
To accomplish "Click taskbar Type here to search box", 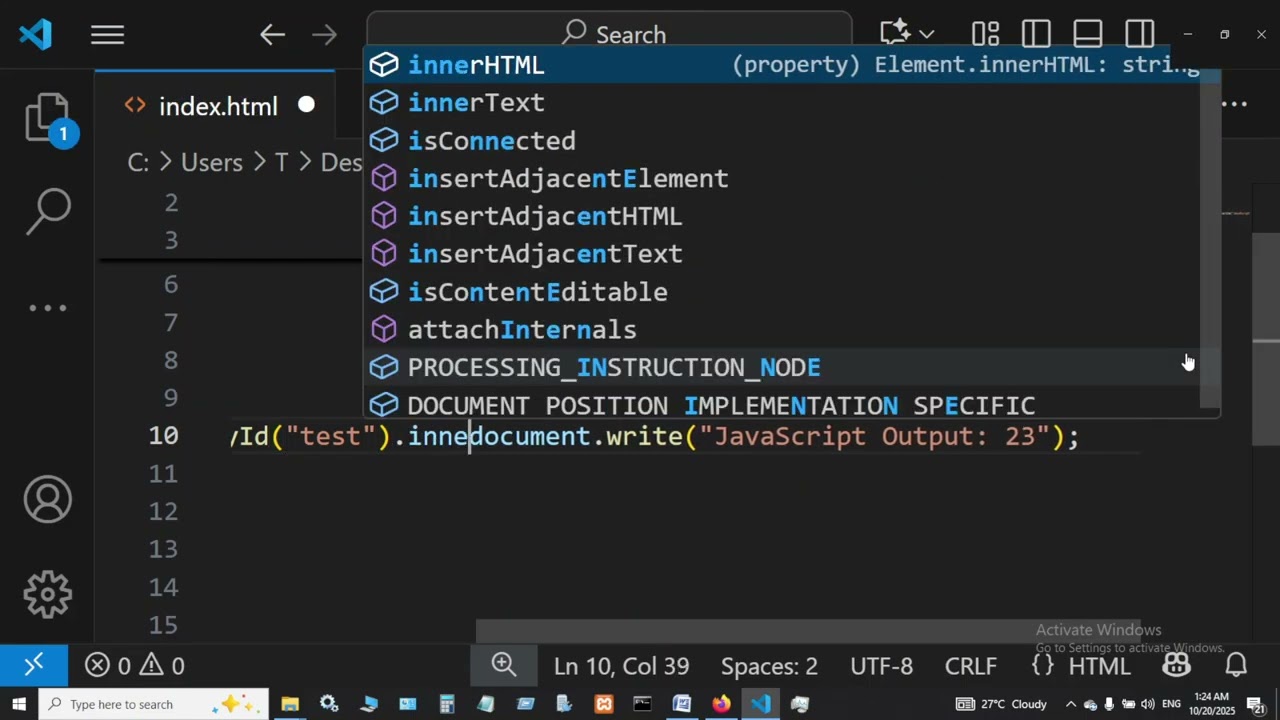I will (154, 704).
